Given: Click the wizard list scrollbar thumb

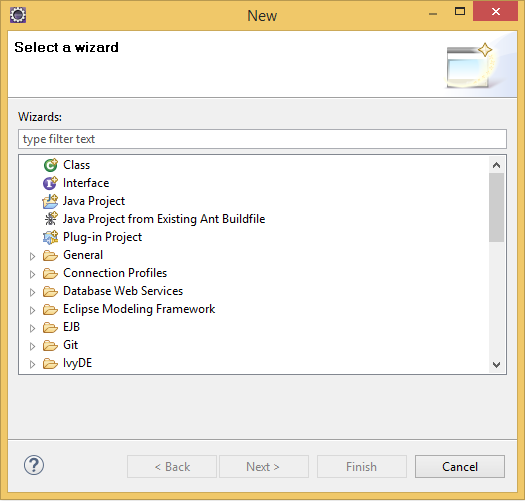Looking at the screenshot, I should point(497,207).
